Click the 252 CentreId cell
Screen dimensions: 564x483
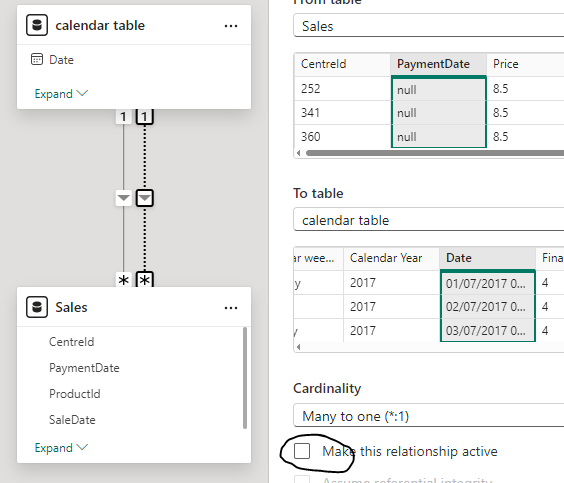(342, 88)
